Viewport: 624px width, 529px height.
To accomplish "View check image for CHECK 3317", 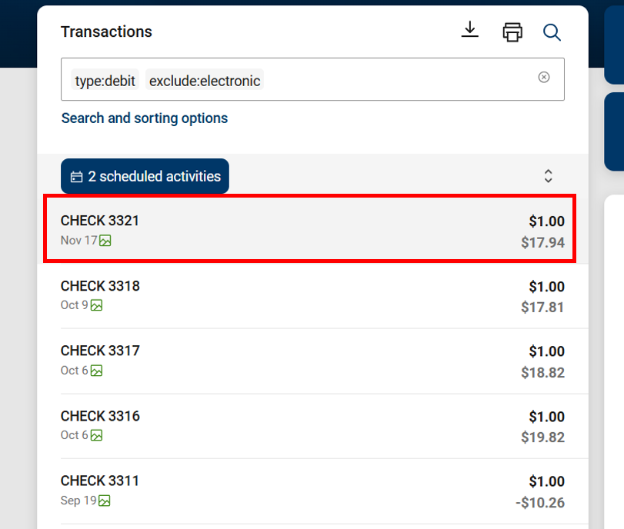I will click(x=97, y=370).
